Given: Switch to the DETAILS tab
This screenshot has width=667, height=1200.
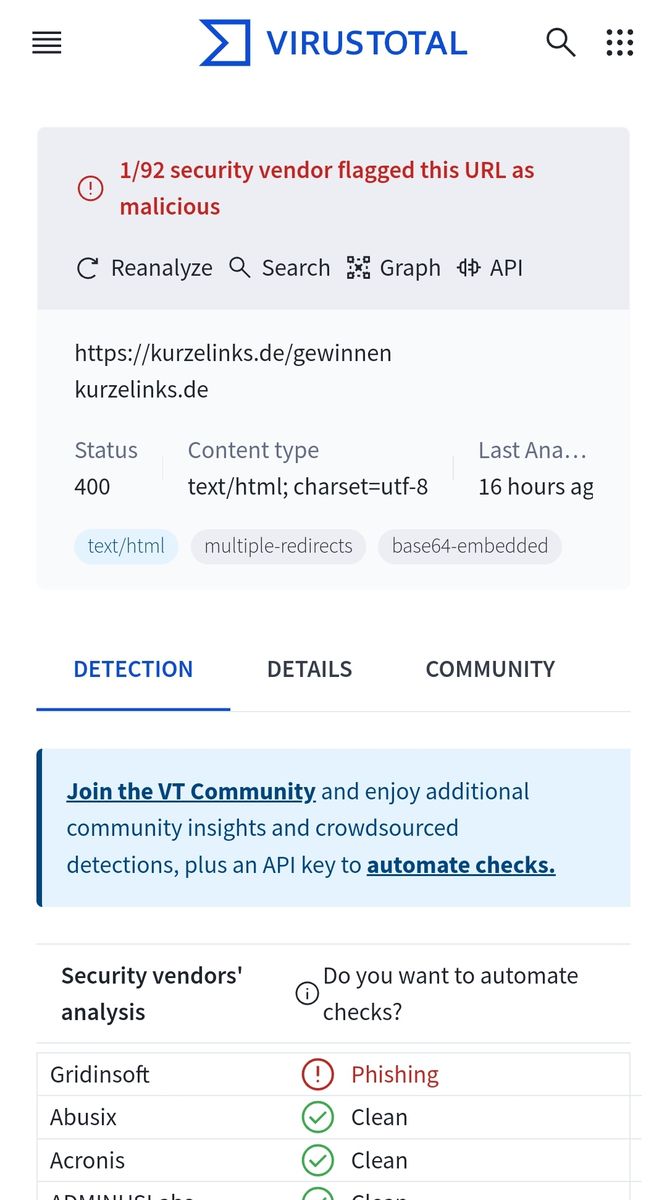Looking at the screenshot, I should tap(309, 669).
